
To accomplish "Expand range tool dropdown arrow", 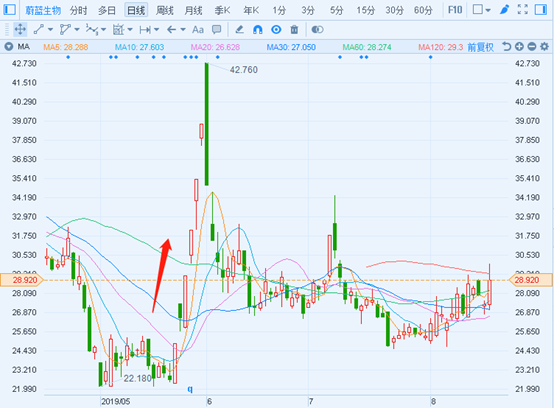I will (x=156, y=30).
